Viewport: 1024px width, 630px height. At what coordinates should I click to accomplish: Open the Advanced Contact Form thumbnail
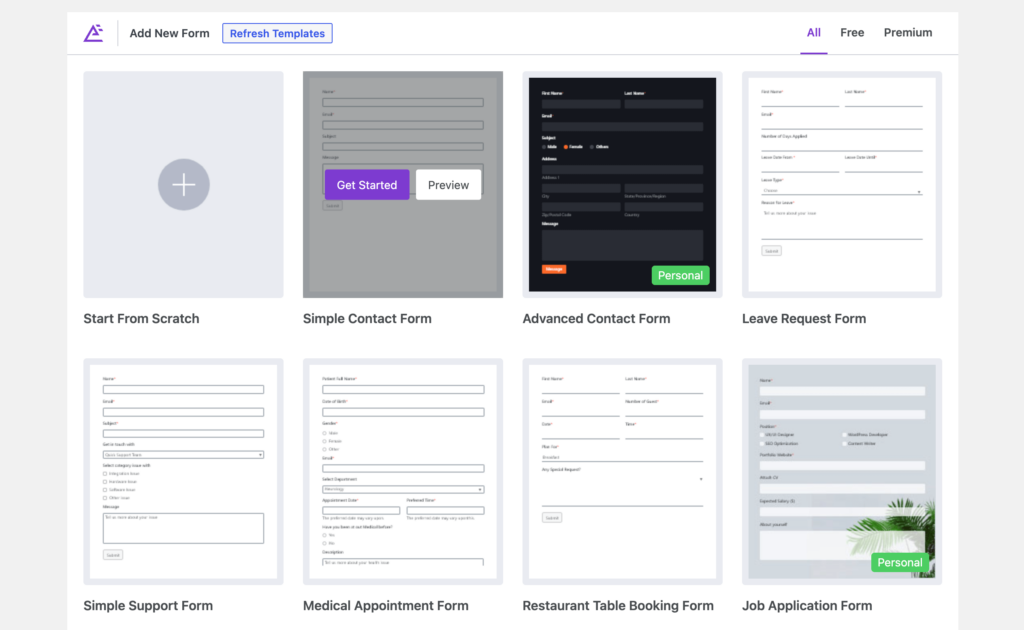coord(622,183)
